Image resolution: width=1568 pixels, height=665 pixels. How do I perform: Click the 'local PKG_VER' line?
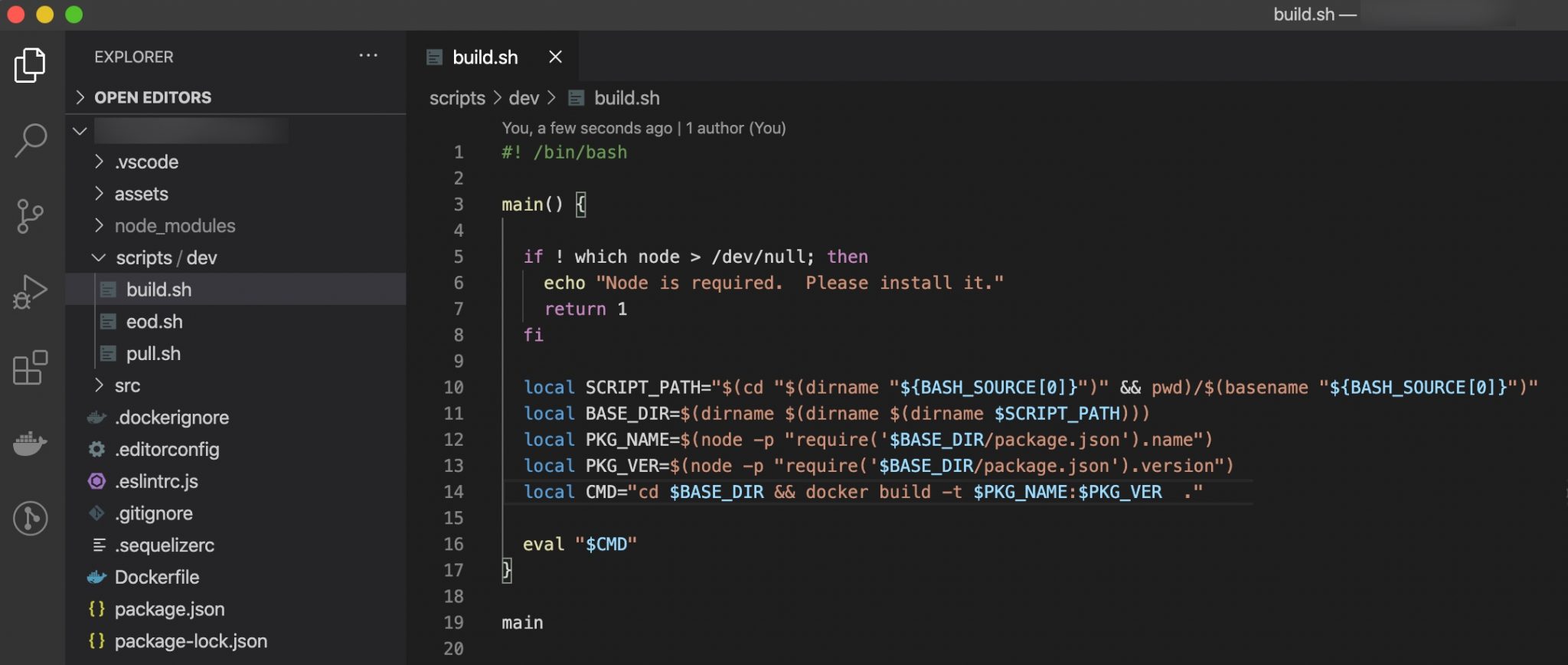tap(878, 466)
